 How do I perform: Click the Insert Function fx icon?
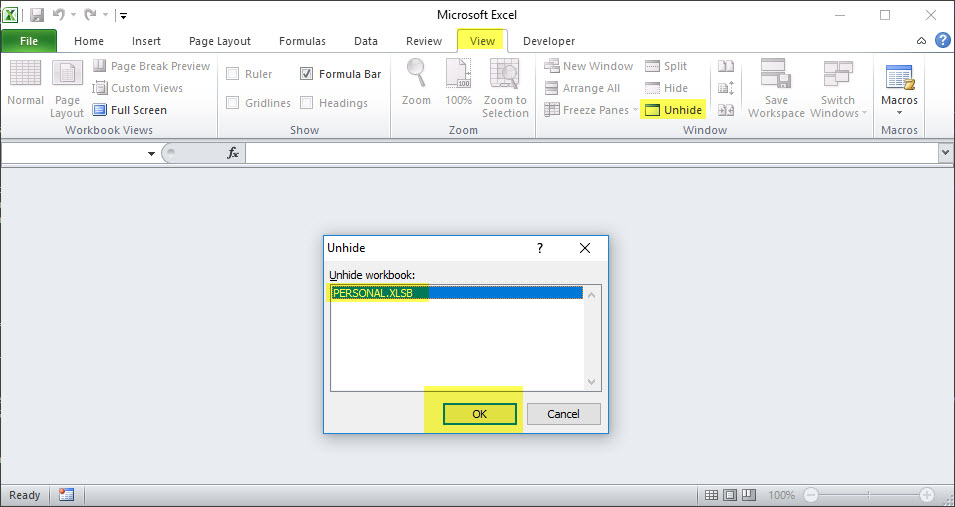233,154
